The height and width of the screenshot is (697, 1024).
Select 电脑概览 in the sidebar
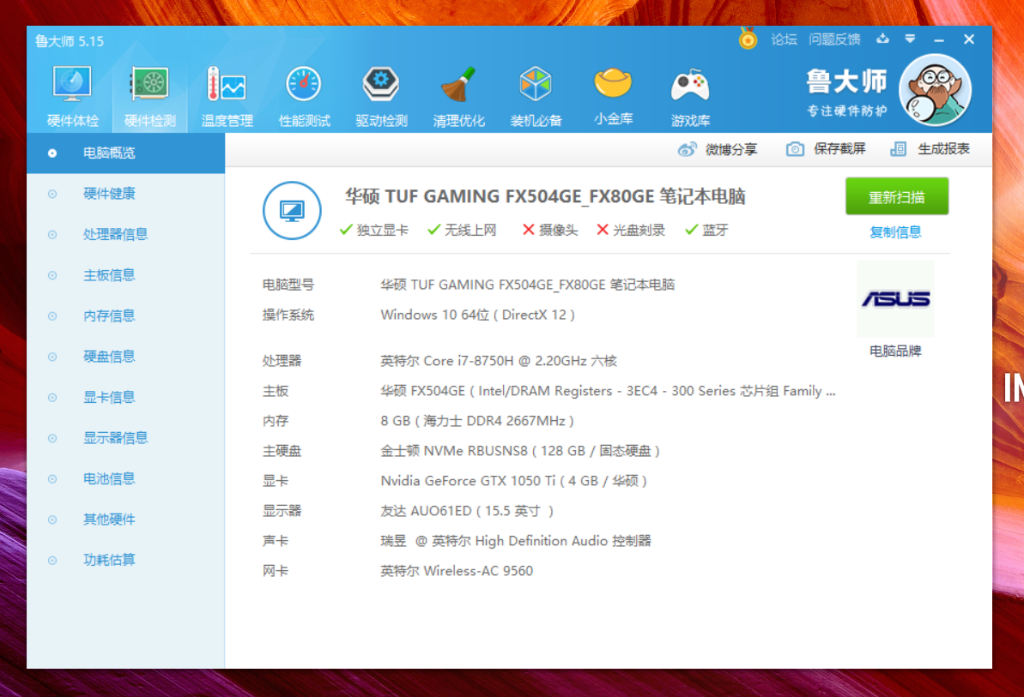(x=126, y=153)
